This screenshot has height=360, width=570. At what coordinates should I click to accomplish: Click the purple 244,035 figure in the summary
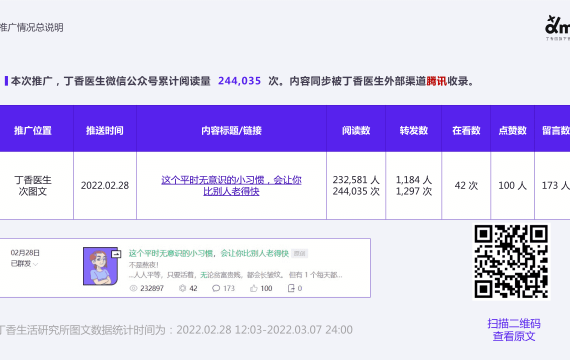click(240, 81)
